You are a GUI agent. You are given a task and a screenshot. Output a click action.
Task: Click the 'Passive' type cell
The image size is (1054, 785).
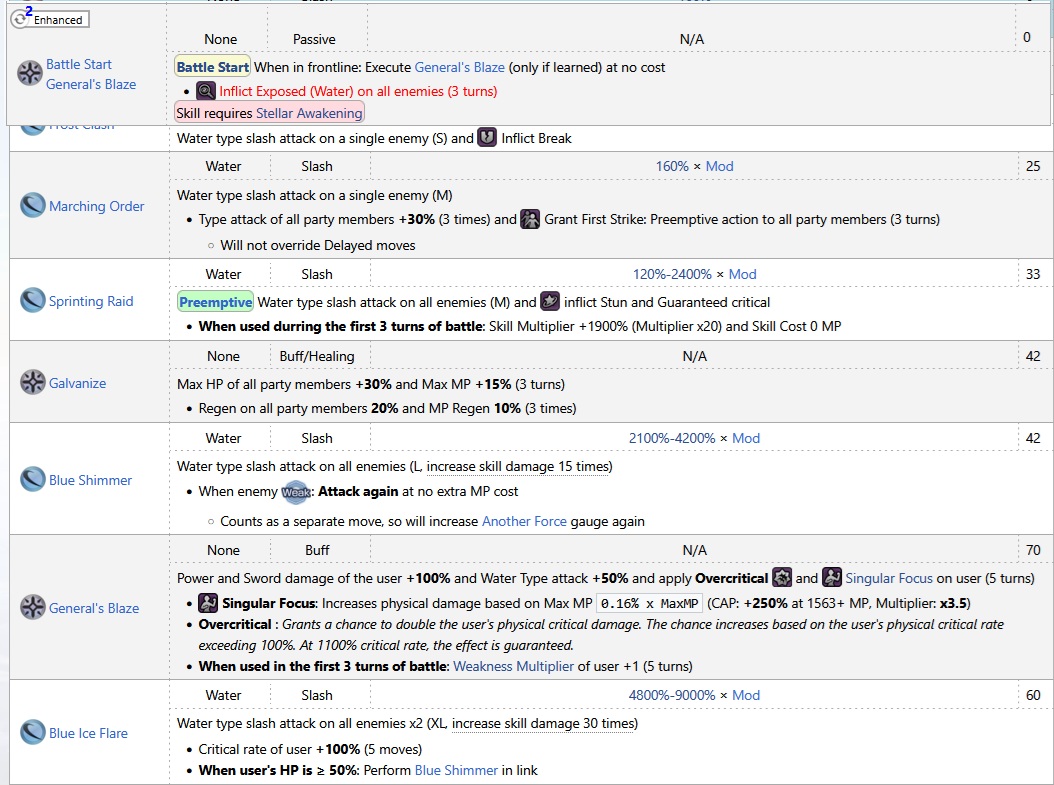tap(314, 39)
